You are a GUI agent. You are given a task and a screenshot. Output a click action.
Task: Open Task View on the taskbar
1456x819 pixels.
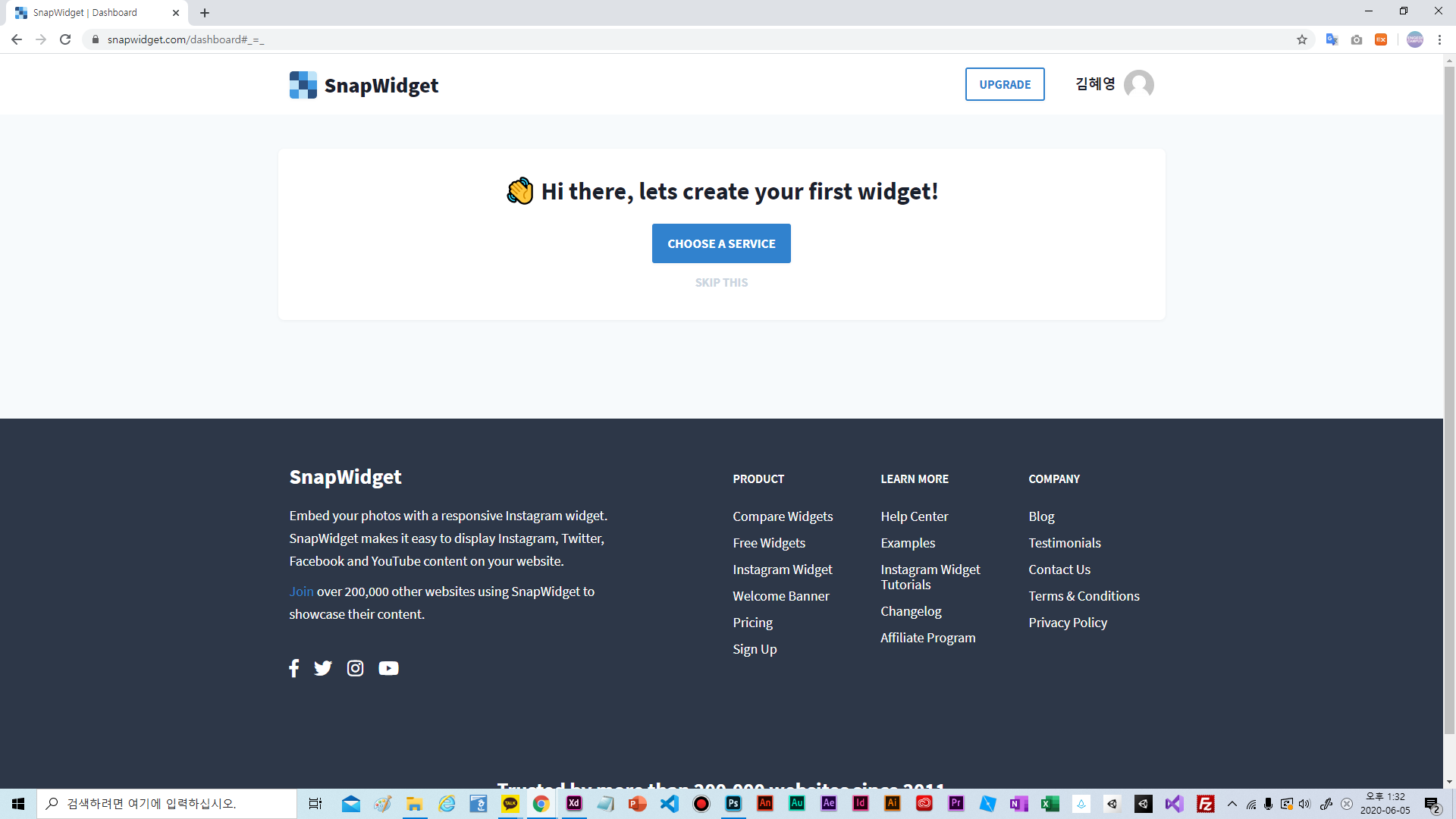pos(315,803)
